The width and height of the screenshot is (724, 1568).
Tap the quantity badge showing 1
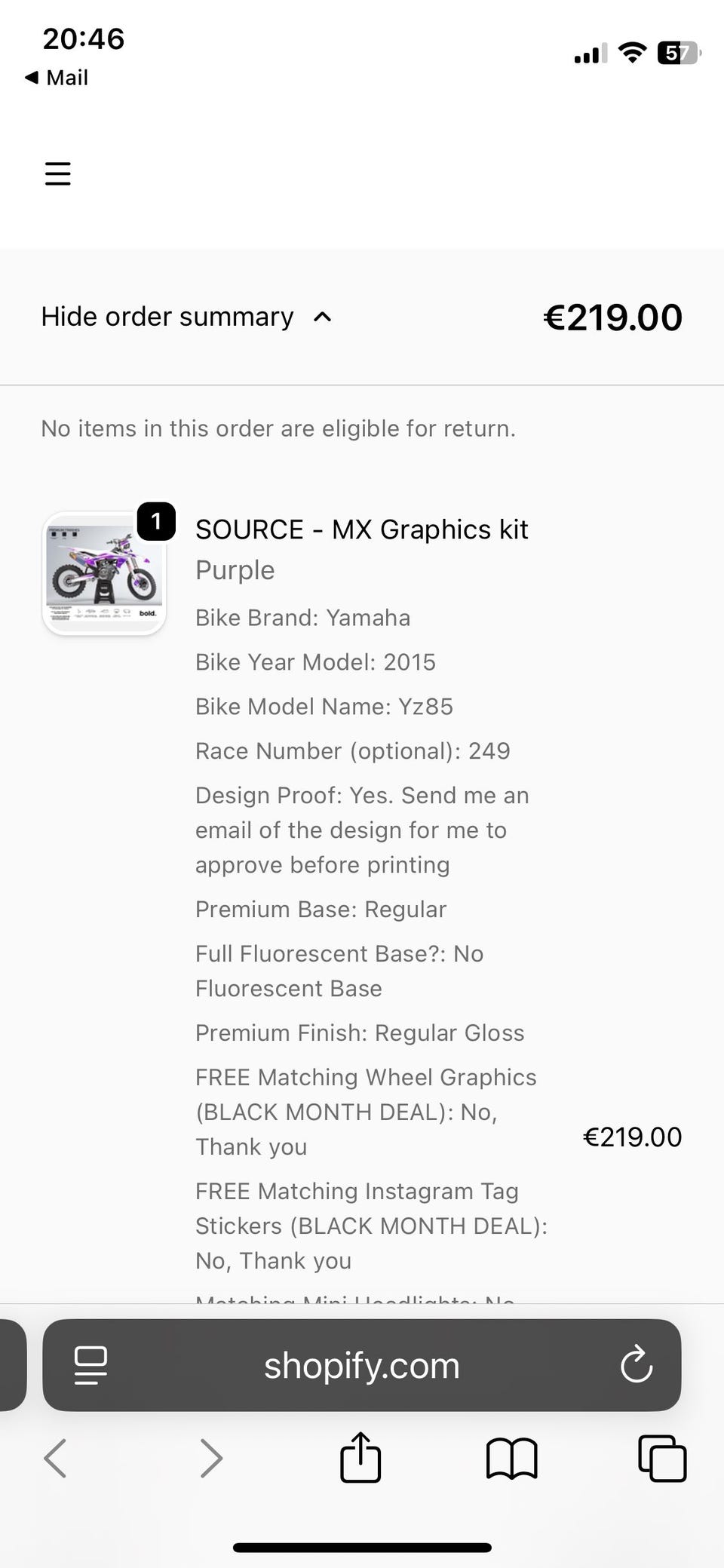[x=156, y=521]
